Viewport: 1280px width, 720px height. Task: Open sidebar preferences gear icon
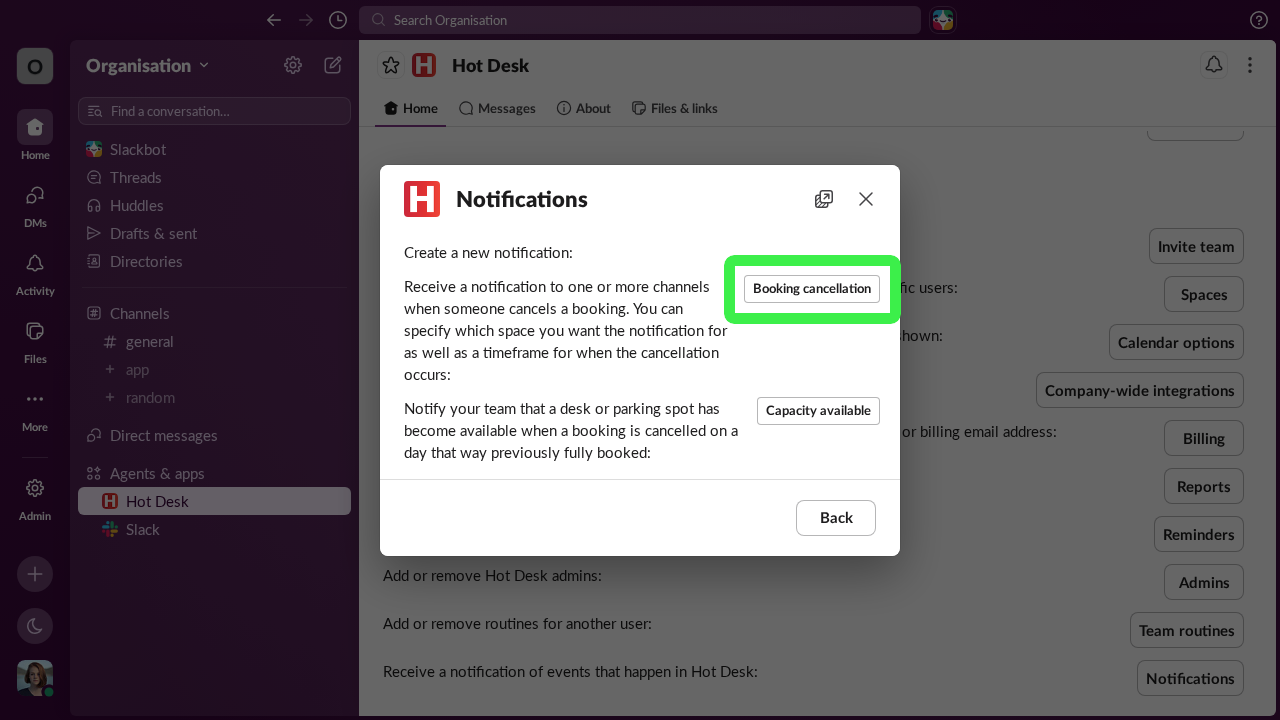[x=293, y=65]
